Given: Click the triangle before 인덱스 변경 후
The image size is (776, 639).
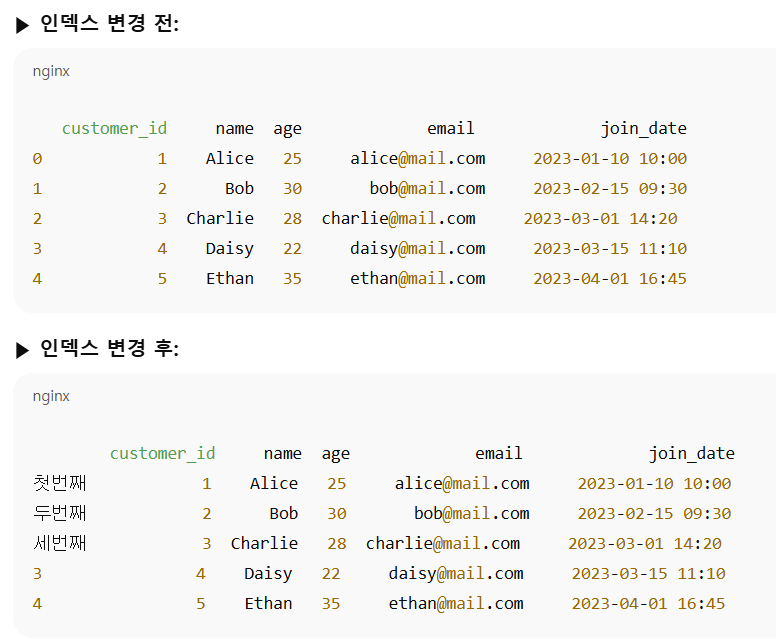Looking at the screenshot, I should click(x=22, y=349).
